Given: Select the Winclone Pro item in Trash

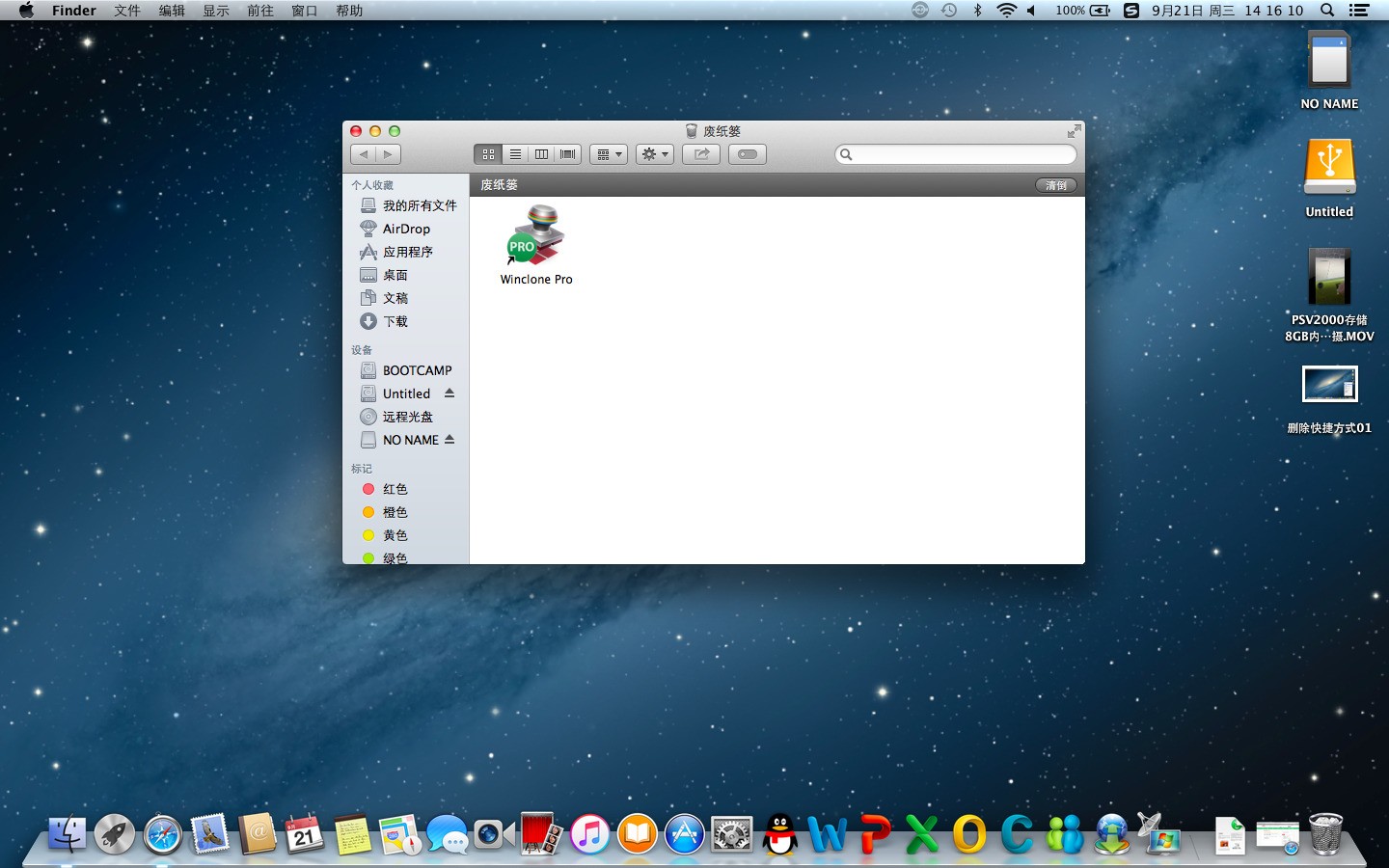Looking at the screenshot, I should pyautogui.click(x=536, y=245).
